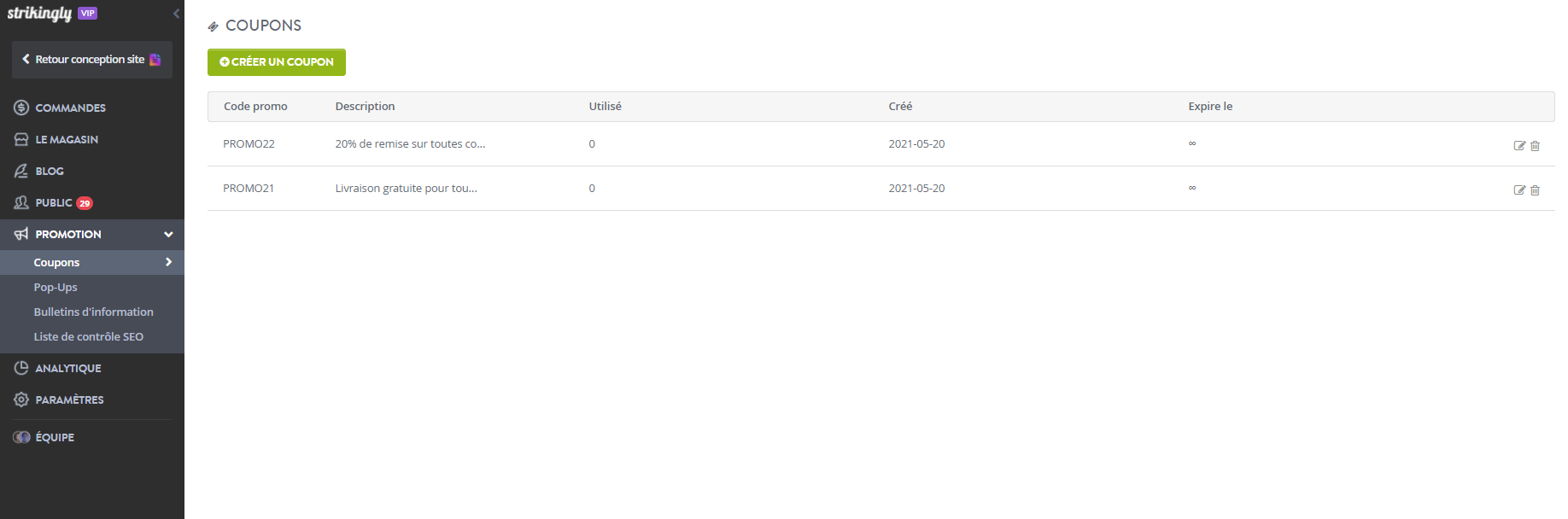This screenshot has height=519, width=1568.
Task: Open Liste de contrôle SEO
Action: pos(89,336)
